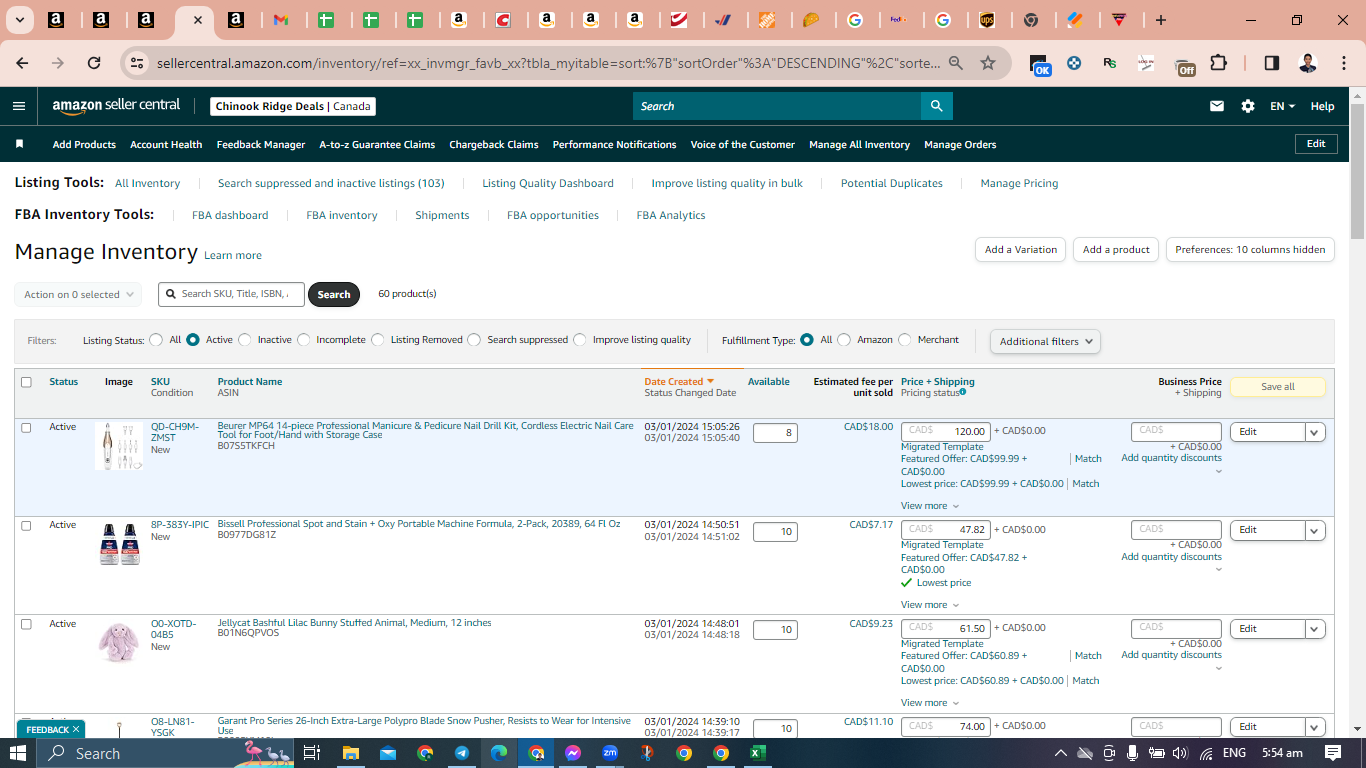Click the Chrome profile avatar
Viewport: 1366px width, 768px height.
click(1308, 63)
